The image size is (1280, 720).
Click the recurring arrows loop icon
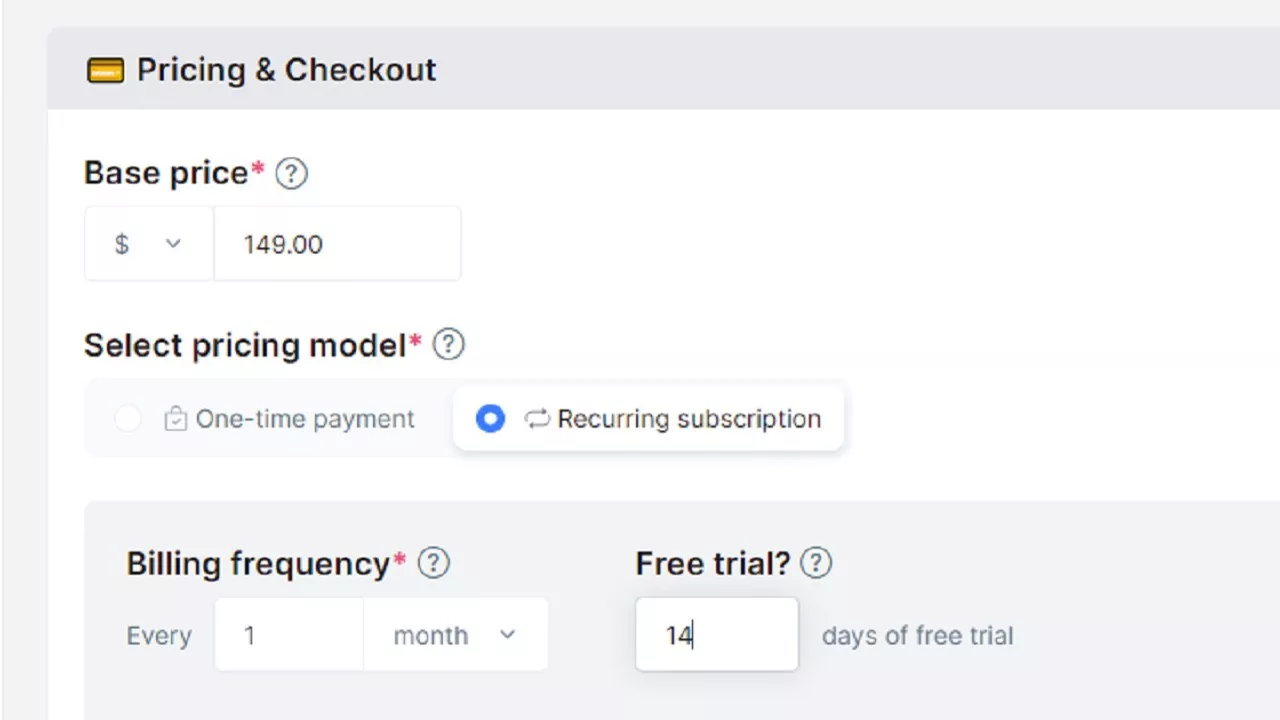pos(538,419)
